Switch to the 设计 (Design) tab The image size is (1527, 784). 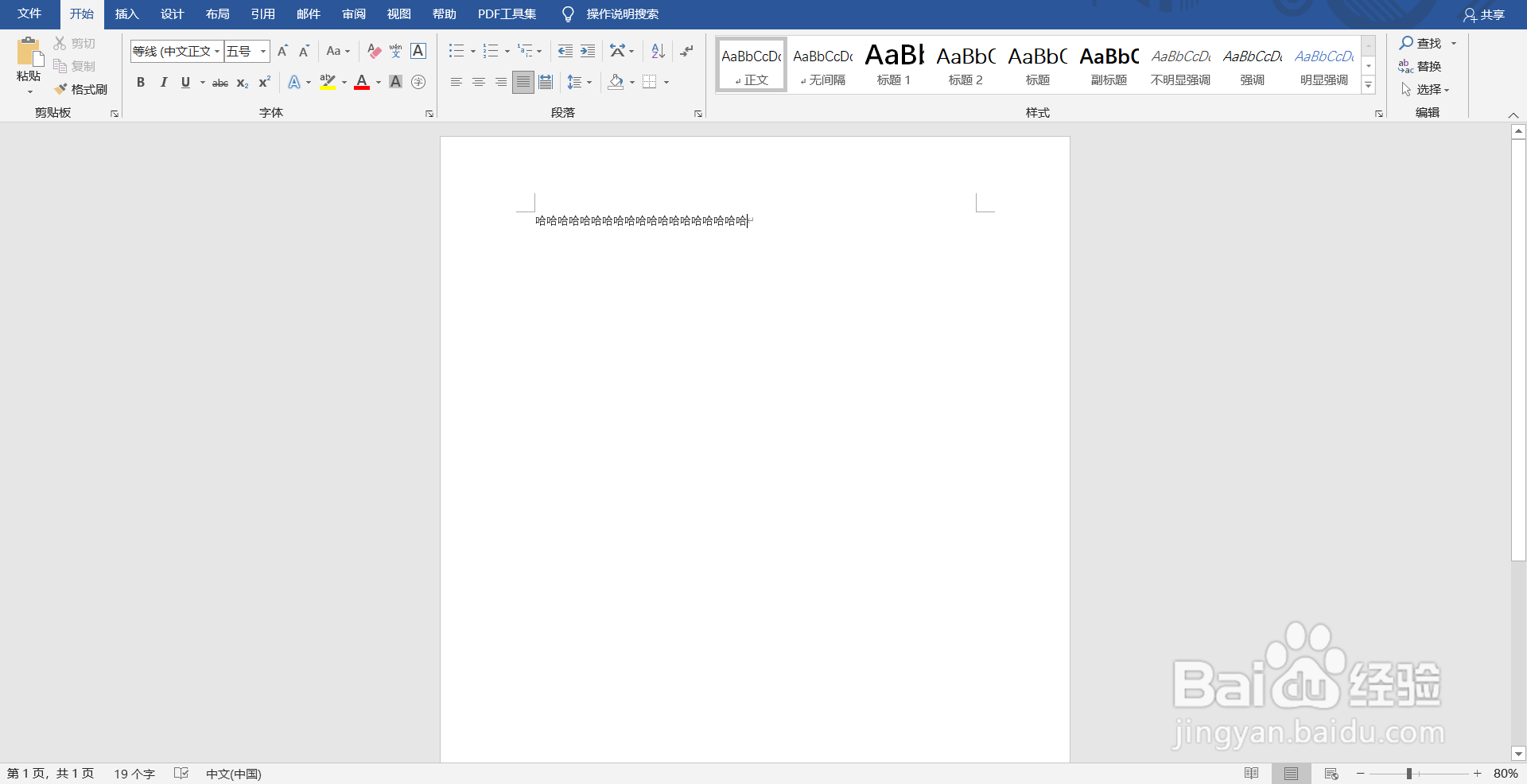tap(172, 14)
